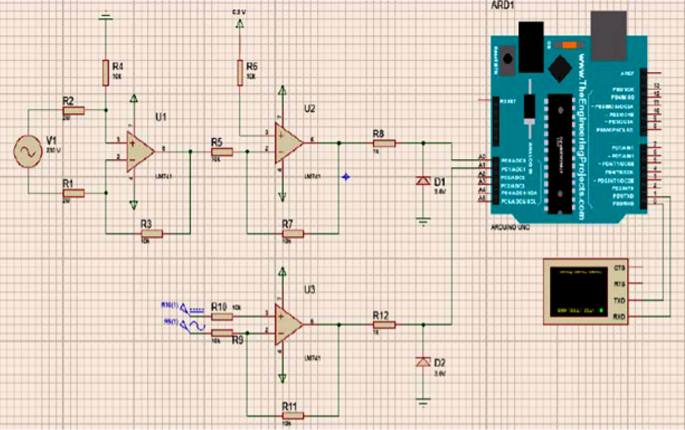
Task: Select resistor R12 at U3 output
Action: (x=384, y=324)
